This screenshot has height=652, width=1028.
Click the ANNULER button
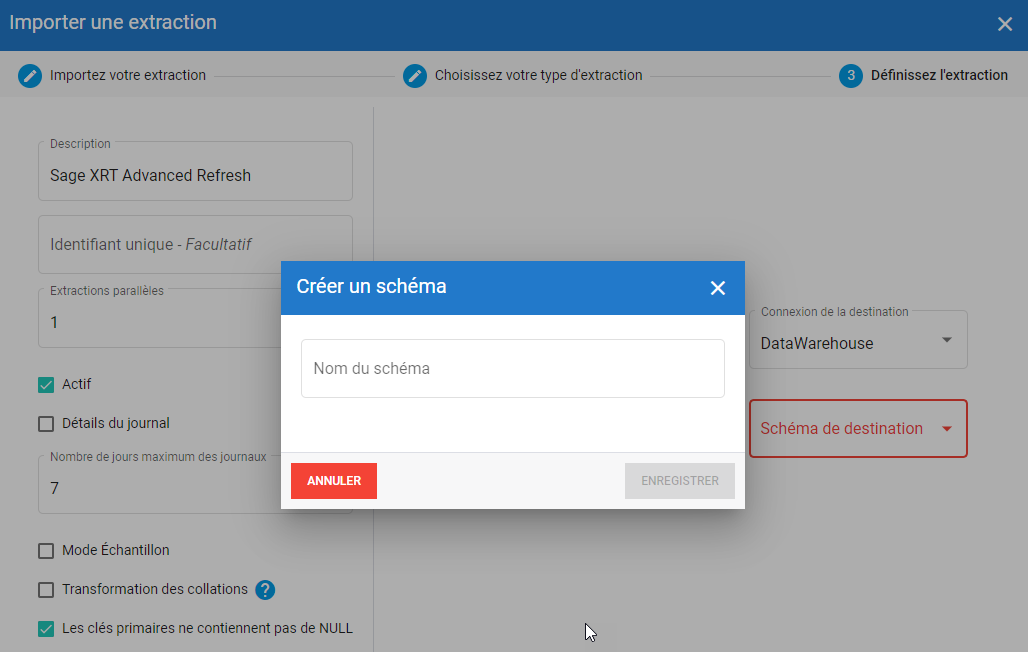pos(334,481)
